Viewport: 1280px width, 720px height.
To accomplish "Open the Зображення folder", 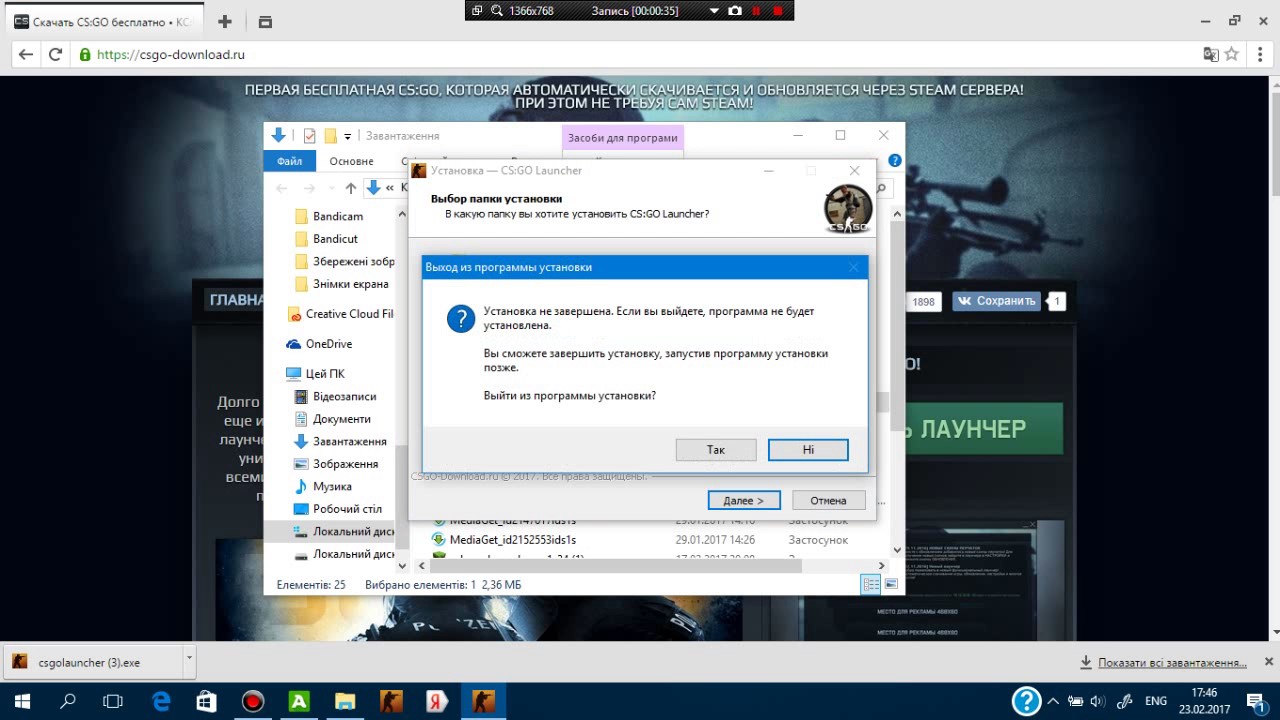I will click(345, 464).
